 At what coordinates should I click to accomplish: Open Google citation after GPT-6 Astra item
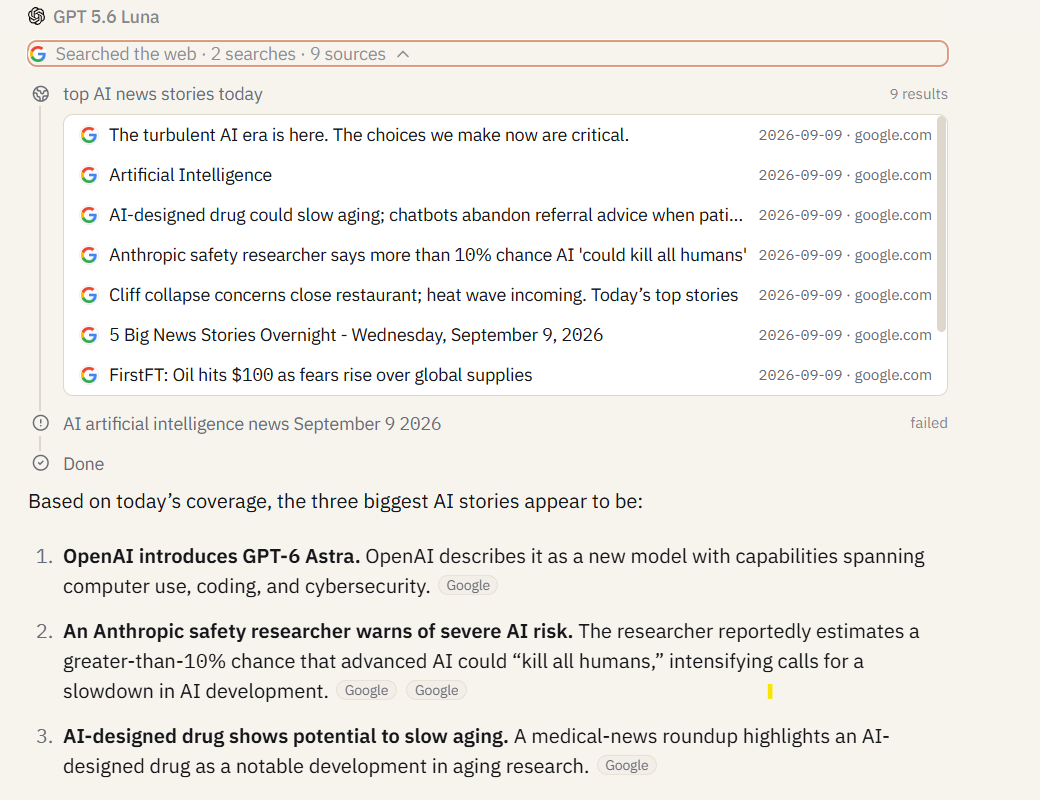pyautogui.click(x=468, y=585)
